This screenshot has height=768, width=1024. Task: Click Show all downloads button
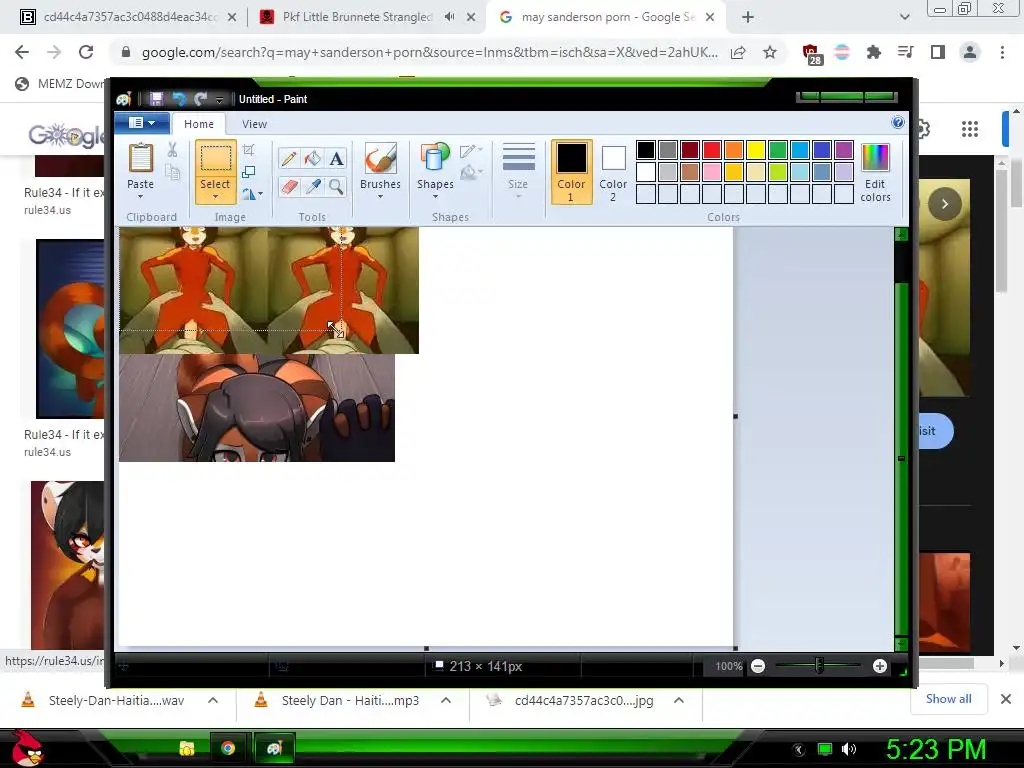pos(948,699)
